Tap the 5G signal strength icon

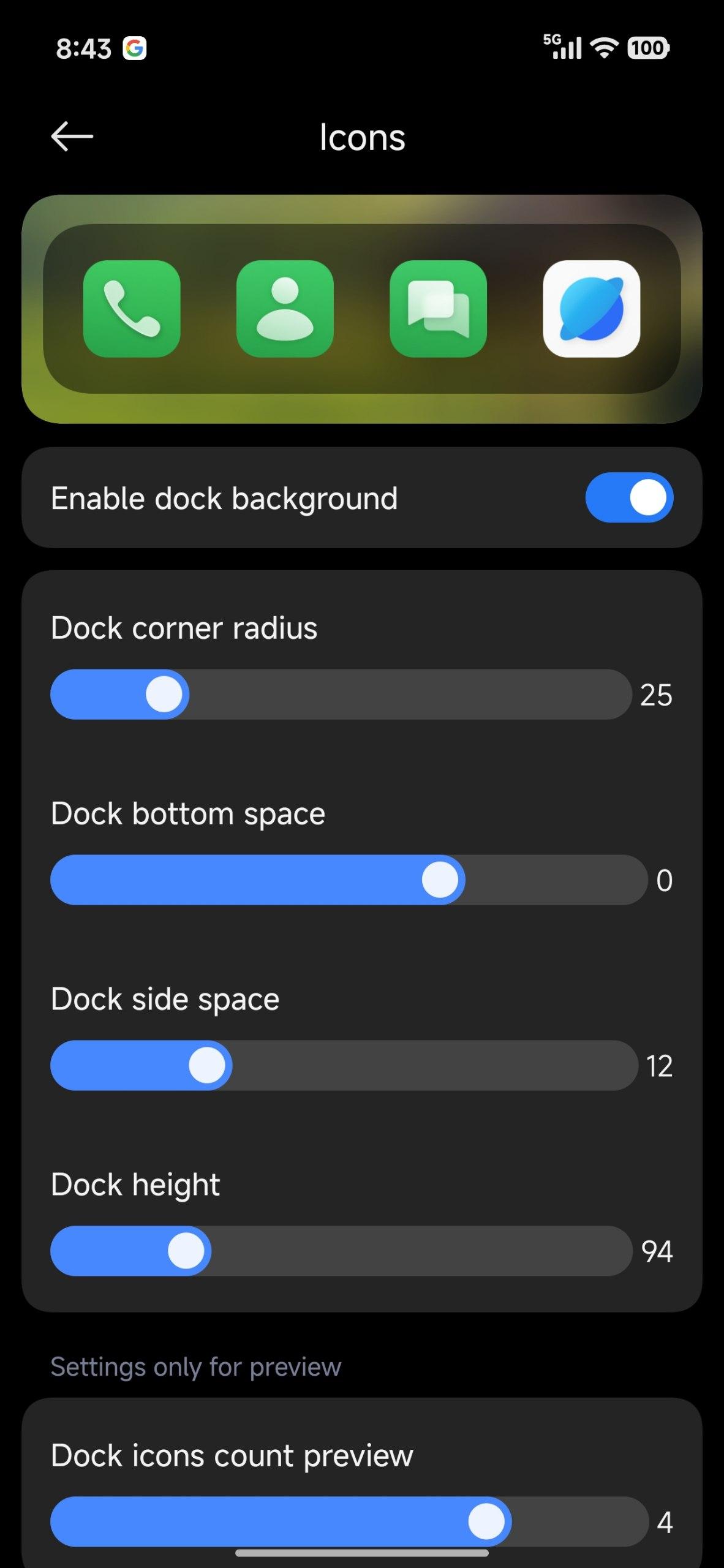click(x=562, y=47)
